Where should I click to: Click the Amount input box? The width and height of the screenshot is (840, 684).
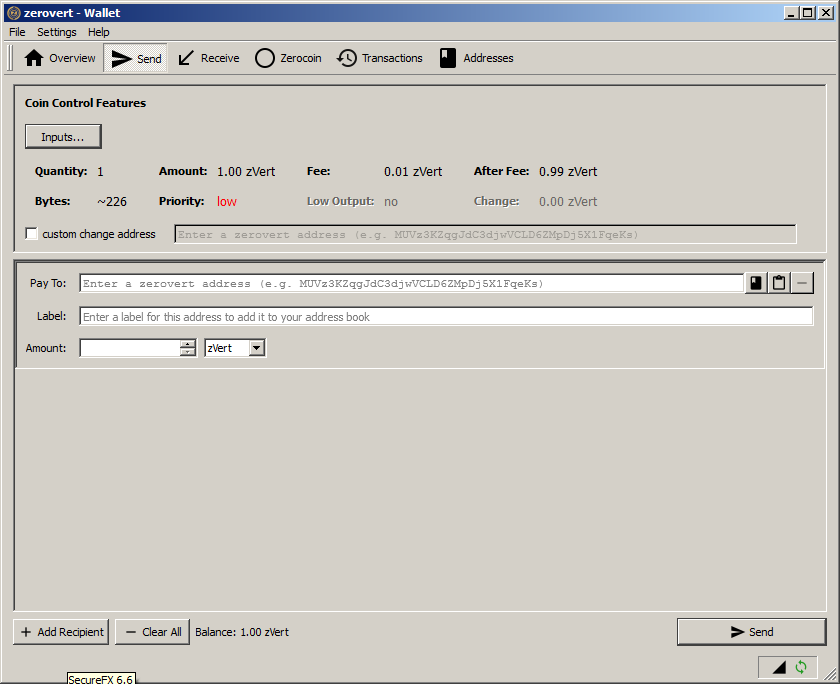130,348
